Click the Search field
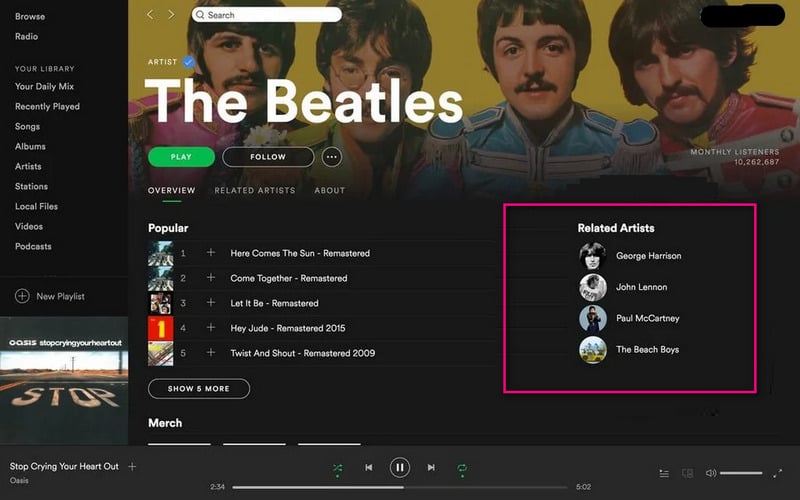The width and height of the screenshot is (800, 500). click(266, 15)
